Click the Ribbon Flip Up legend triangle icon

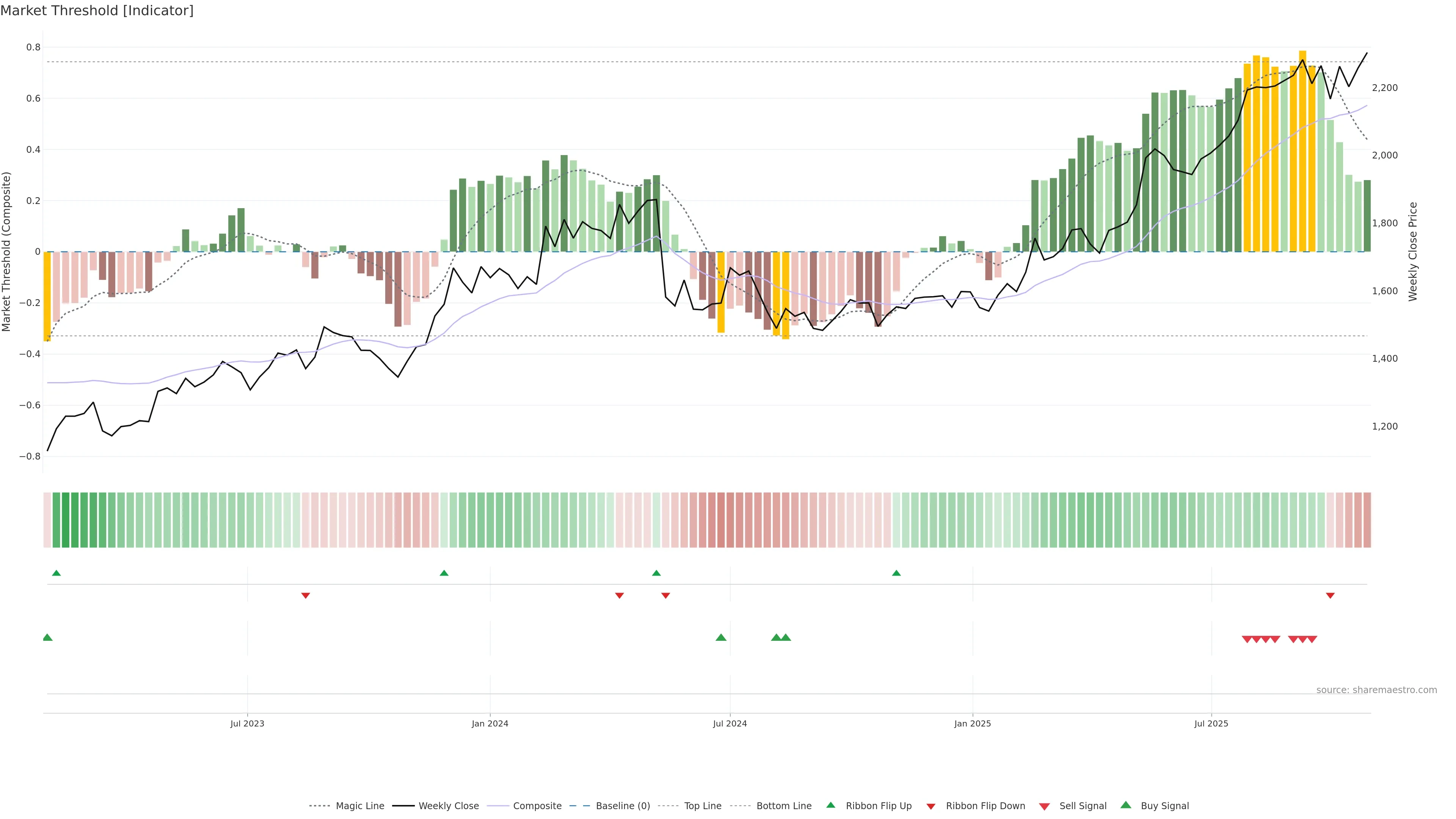[x=830, y=805]
